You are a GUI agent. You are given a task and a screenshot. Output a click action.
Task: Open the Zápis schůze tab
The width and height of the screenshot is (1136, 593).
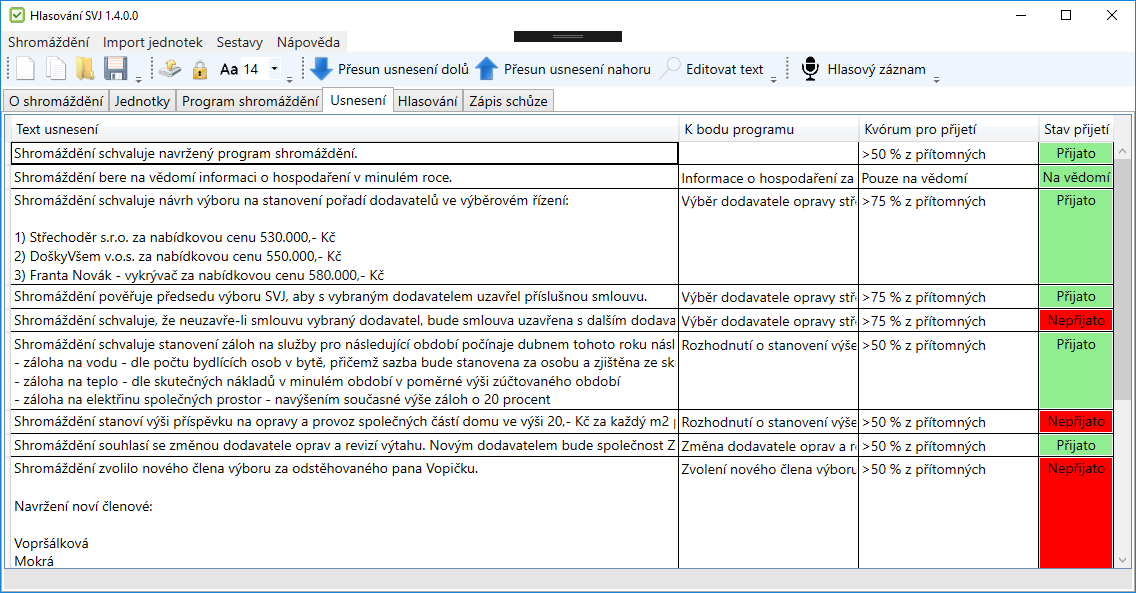(509, 101)
